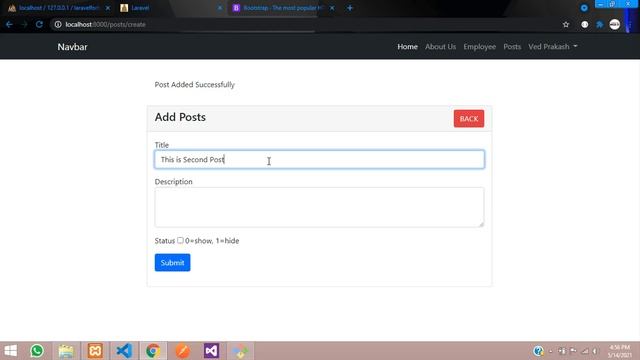Open Chrome profile avatar icon
The image size is (640, 360).
(615, 24)
